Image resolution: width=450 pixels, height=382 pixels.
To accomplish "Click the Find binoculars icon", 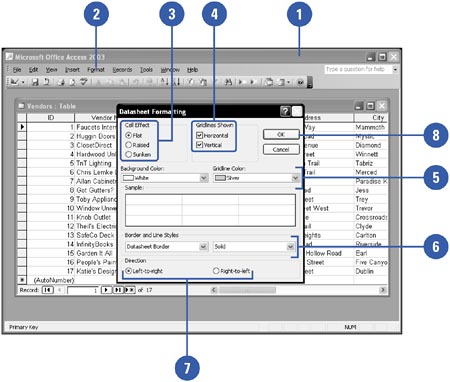I will pos(228,82).
